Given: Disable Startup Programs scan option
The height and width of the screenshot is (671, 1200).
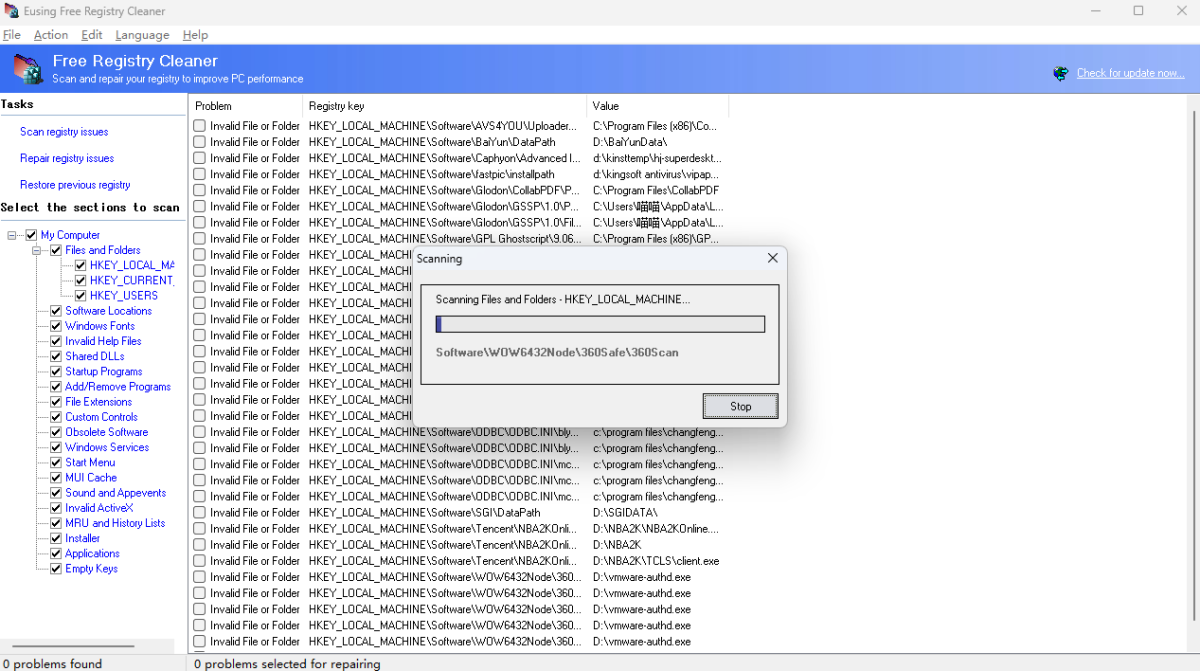Looking at the screenshot, I should coord(56,371).
